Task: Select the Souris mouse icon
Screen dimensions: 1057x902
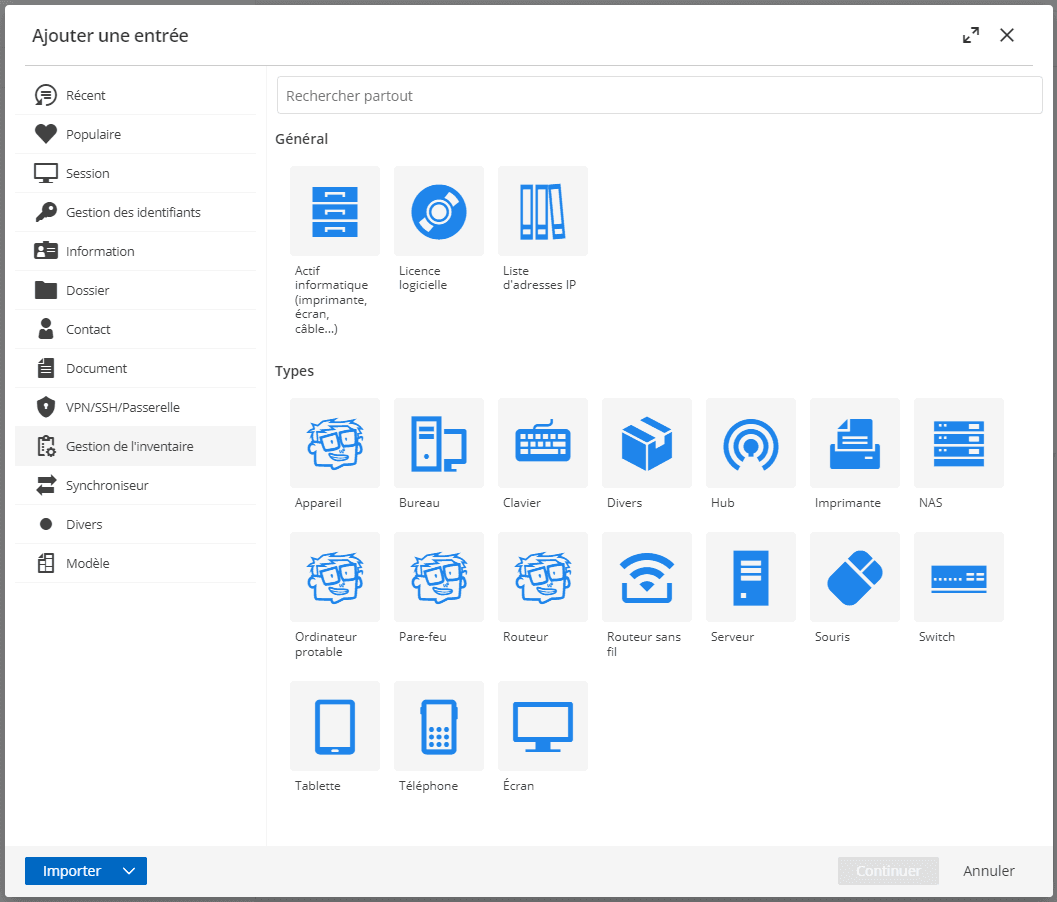Action: click(854, 577)
